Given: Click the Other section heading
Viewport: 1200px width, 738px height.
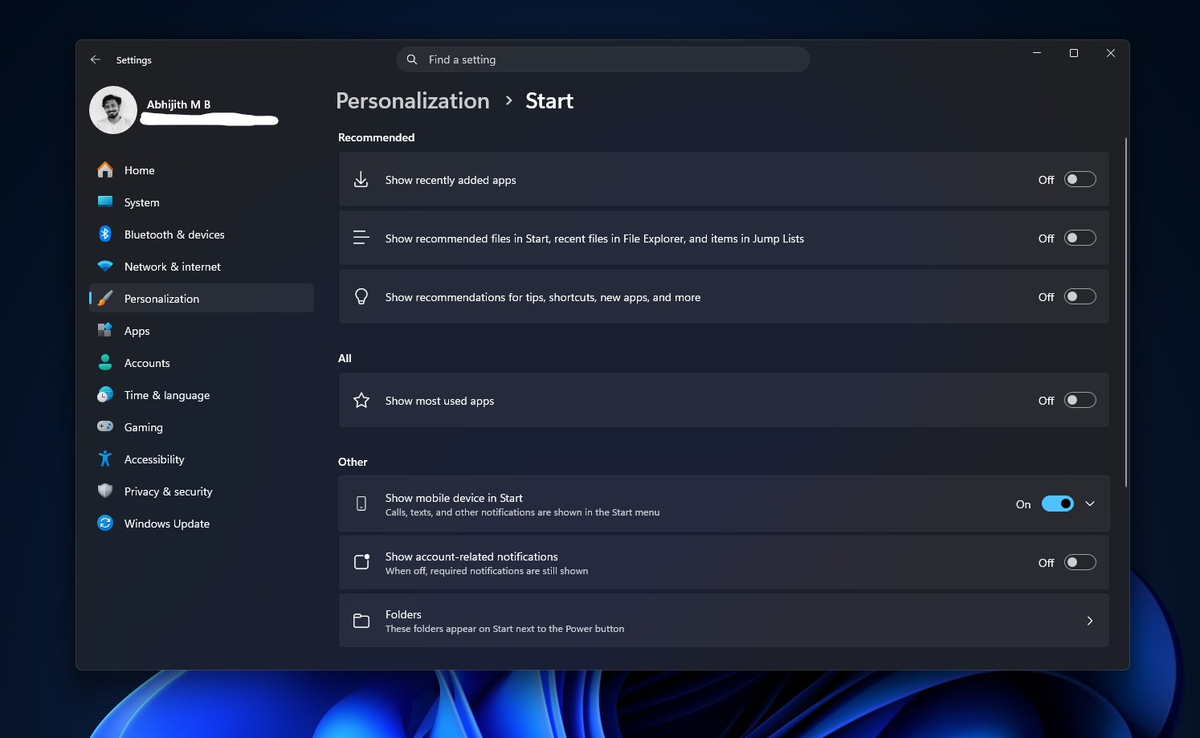Looking at the screenshot, I should [353, 462].
